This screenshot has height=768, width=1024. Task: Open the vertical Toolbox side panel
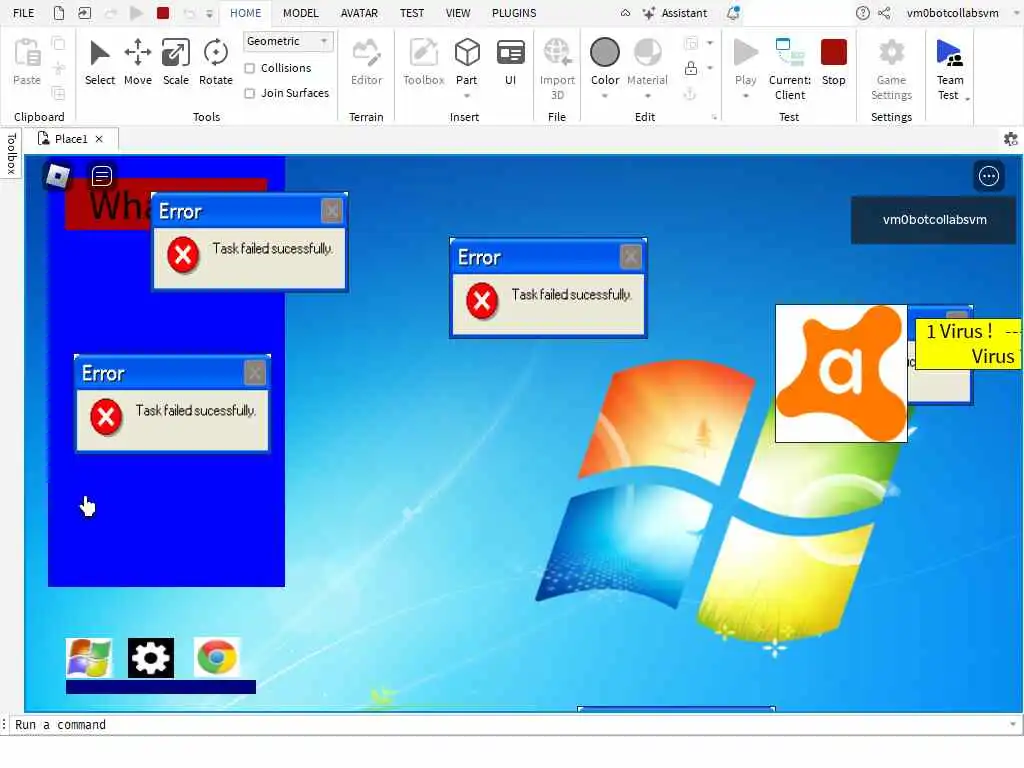pyautogui.click(x=11, y=153)
